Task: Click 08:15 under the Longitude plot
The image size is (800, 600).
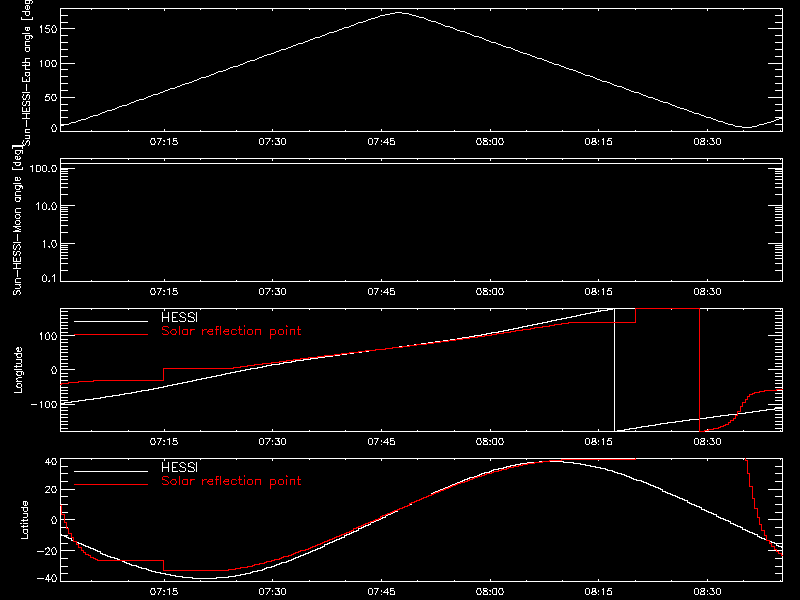Action: click(x=598, y=442)
